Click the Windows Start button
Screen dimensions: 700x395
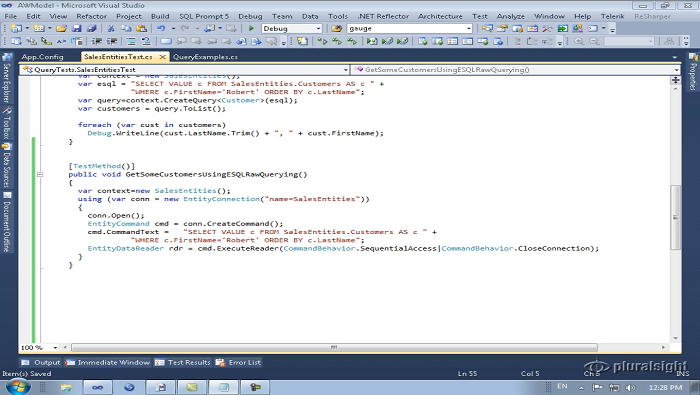pyautogui.click(x=18, y=387)
